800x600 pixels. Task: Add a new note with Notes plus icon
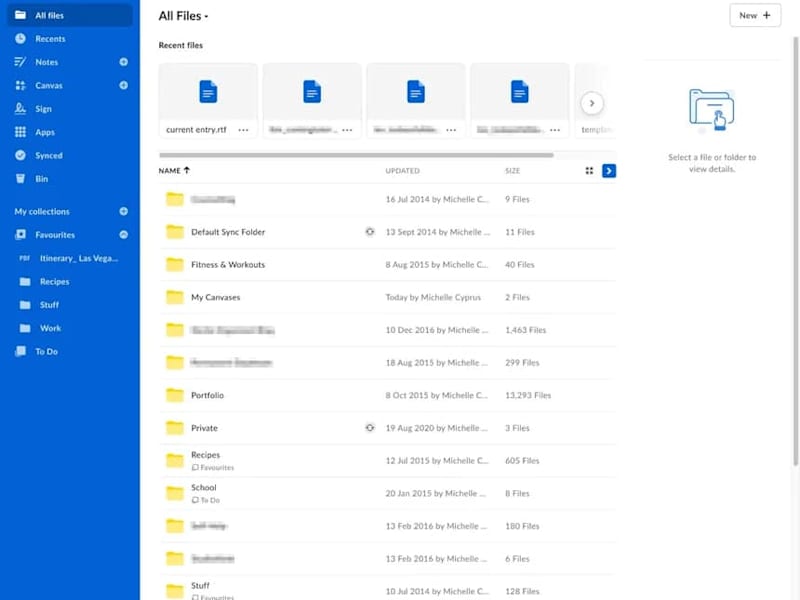[123, 62]
